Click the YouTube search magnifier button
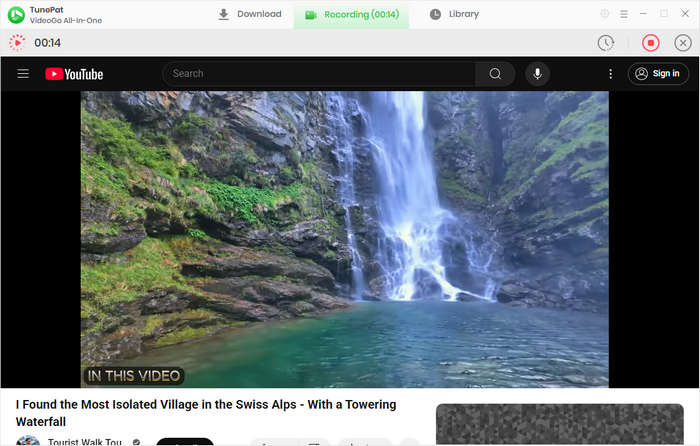700x446 pixels. click(x=495, y=74)
